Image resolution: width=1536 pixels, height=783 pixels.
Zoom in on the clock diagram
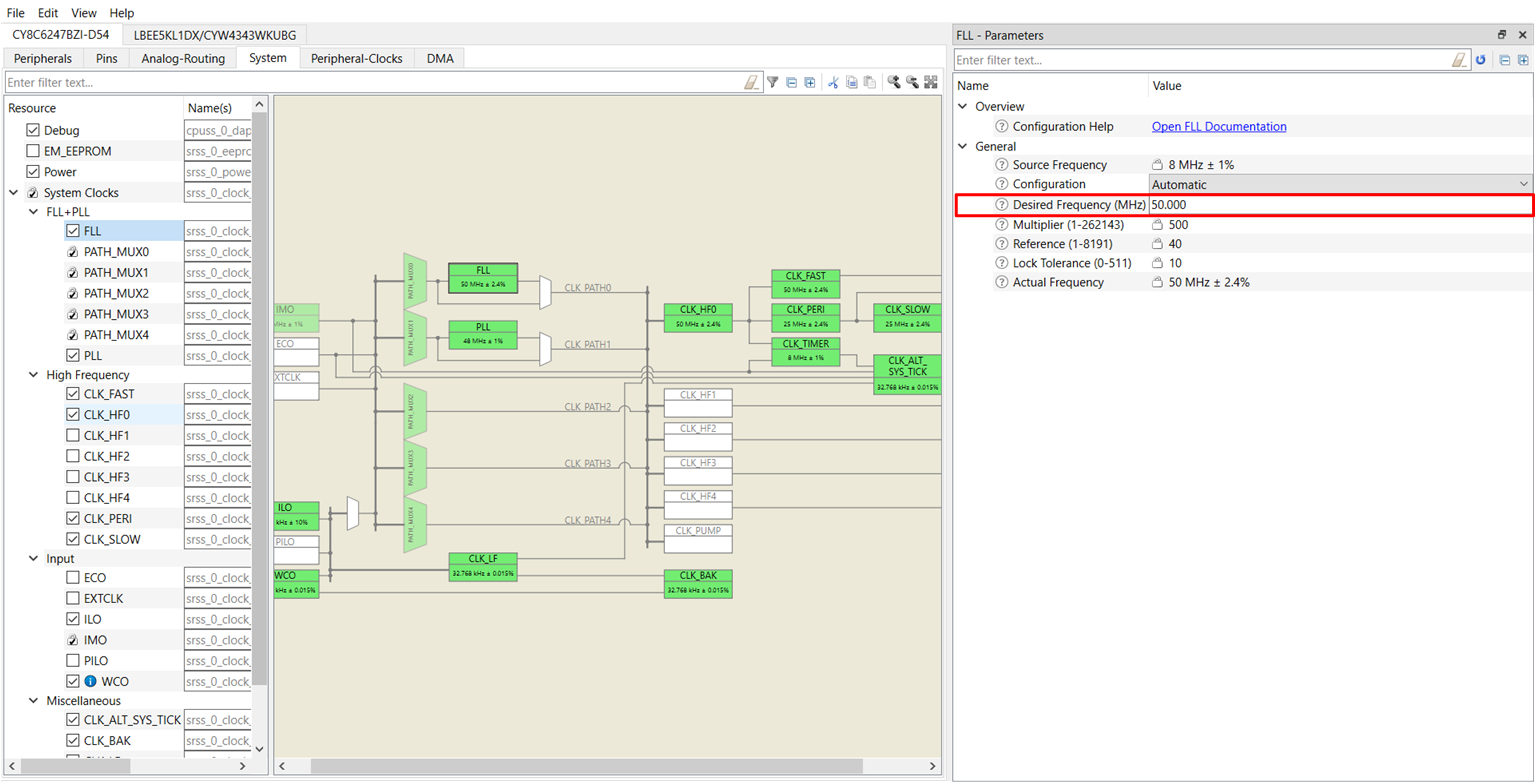pyautogui.click(x=894, y=82)
